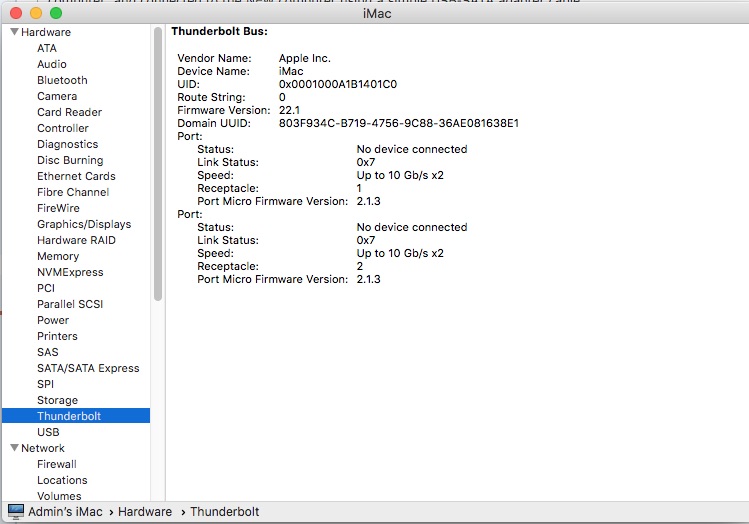Click the sidebar vertical scrollbar
This screenshot has height=524, width=749.
158,164
